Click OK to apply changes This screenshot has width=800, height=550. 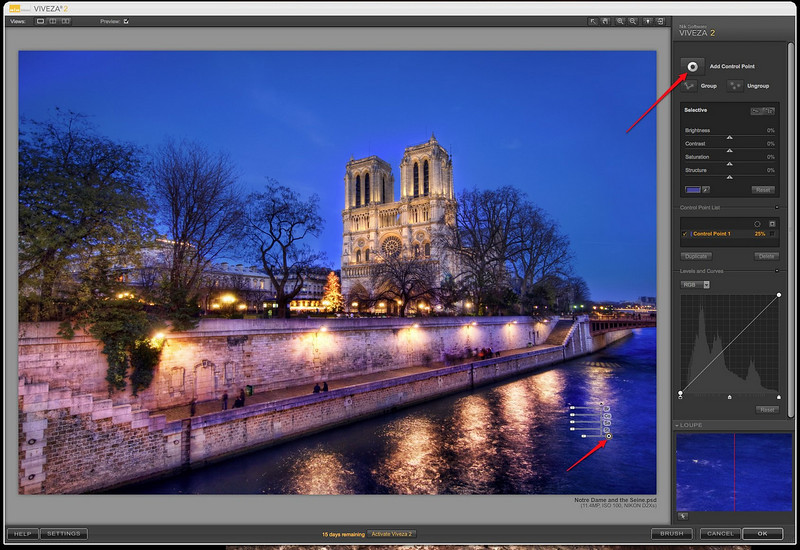[762, 534]
